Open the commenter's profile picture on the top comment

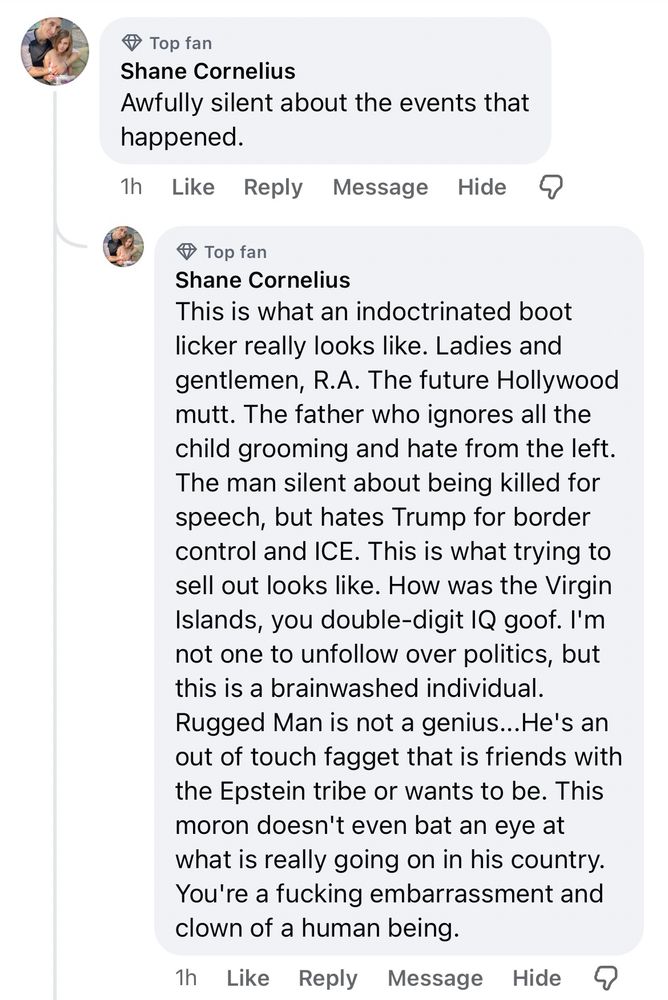coord(55,51)
